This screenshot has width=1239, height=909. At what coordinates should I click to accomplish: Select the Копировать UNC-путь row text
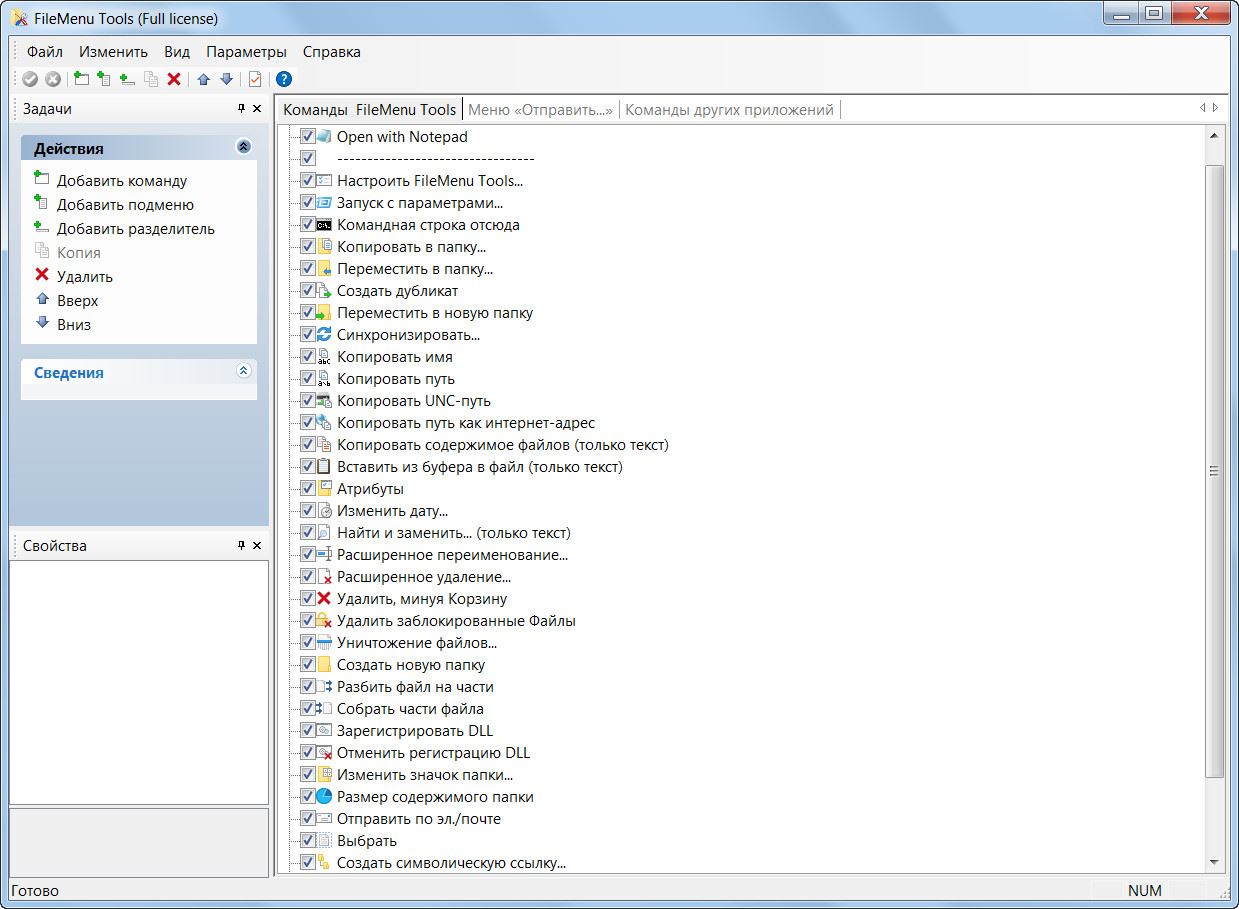[x=414, y=401]
